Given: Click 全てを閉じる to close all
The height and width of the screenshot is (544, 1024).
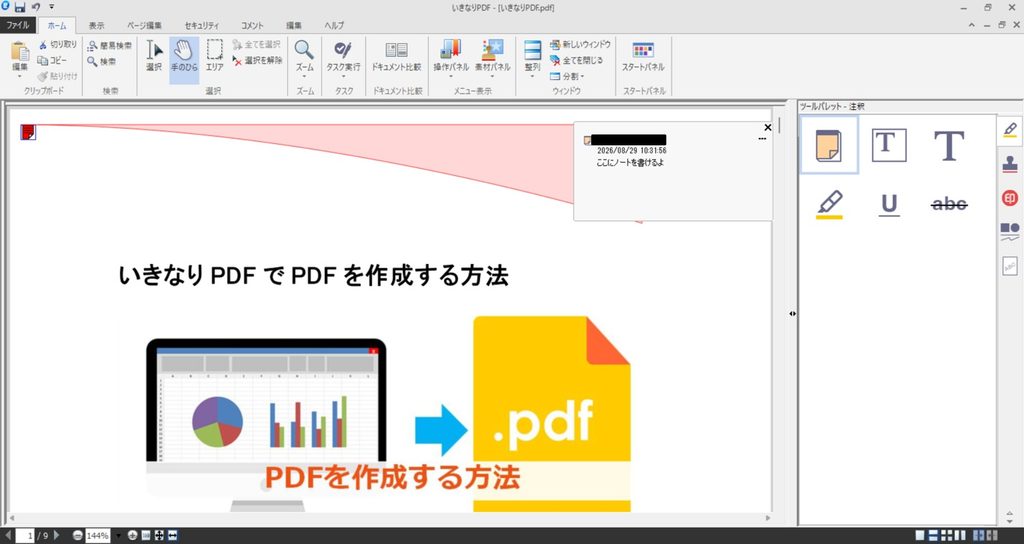Looking at the screenshot, I should (x=576, y=60).
